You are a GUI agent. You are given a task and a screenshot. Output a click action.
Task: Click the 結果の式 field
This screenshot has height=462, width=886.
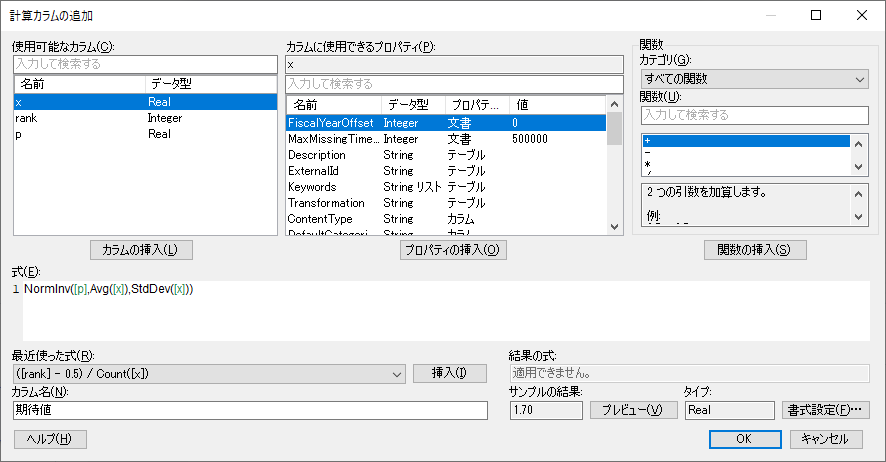coord(689,373)
